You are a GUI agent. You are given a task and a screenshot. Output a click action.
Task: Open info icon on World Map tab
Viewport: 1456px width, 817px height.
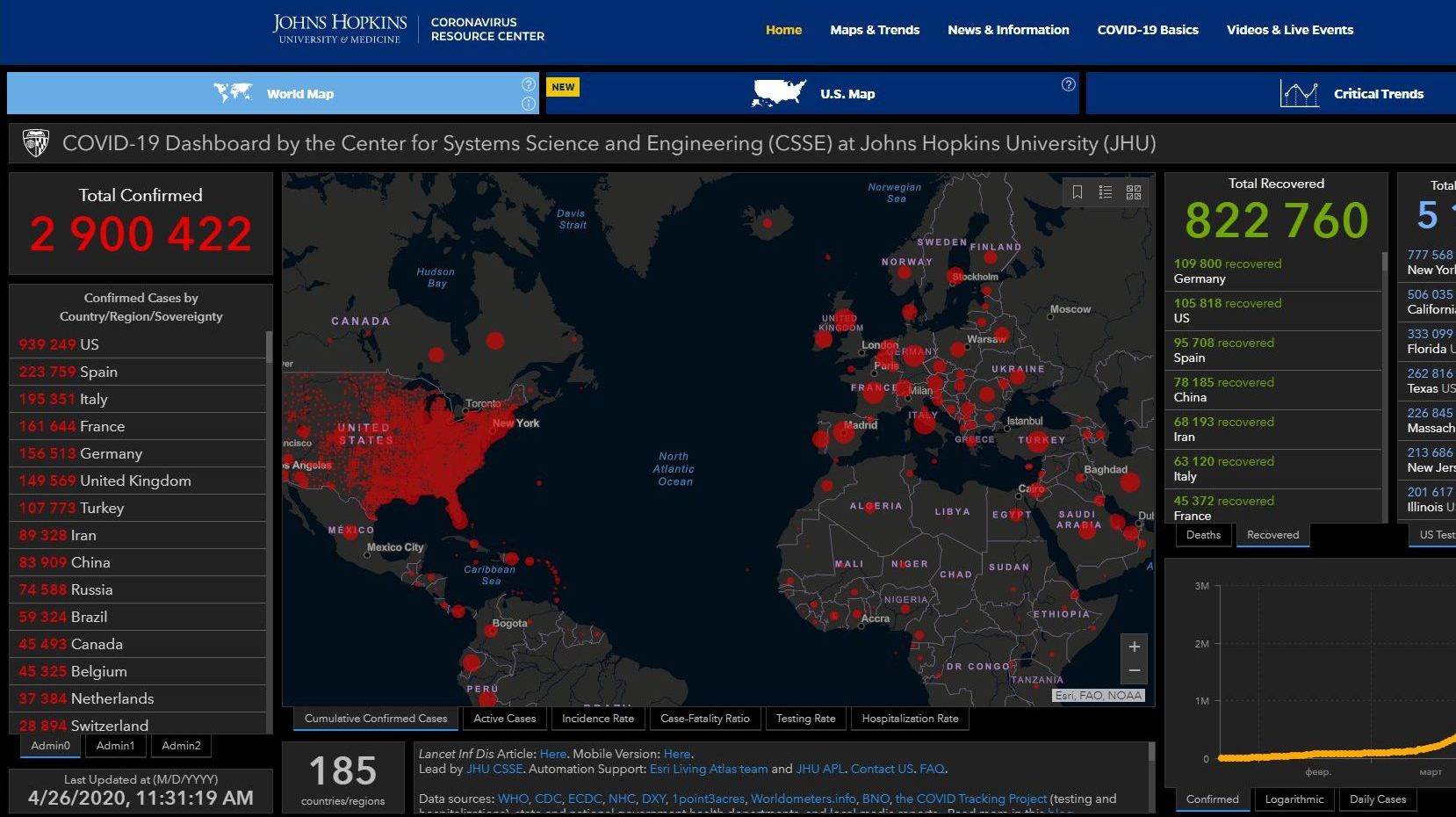(x=528, y=104)
